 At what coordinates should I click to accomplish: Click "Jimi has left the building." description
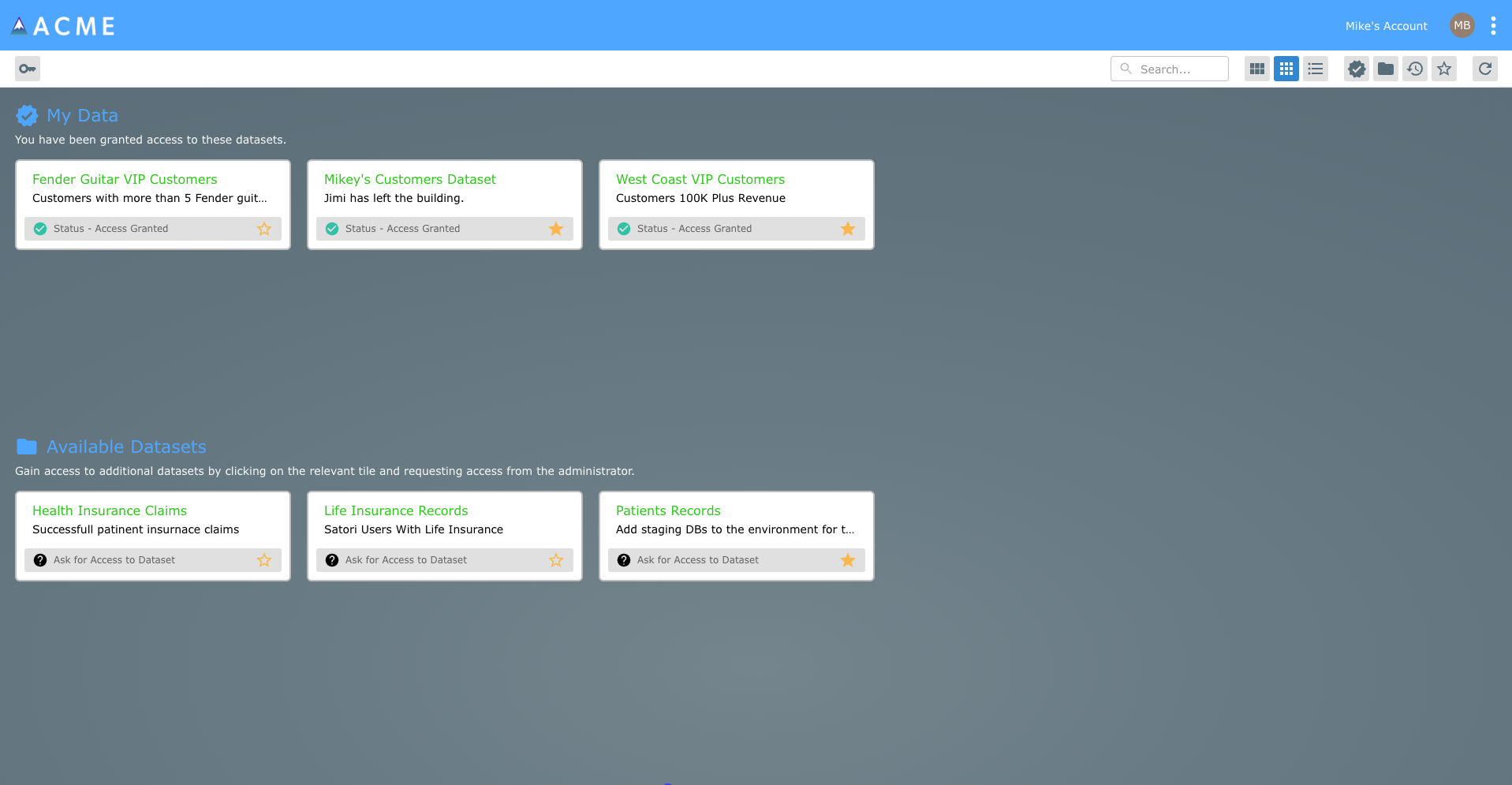(394, 198)
